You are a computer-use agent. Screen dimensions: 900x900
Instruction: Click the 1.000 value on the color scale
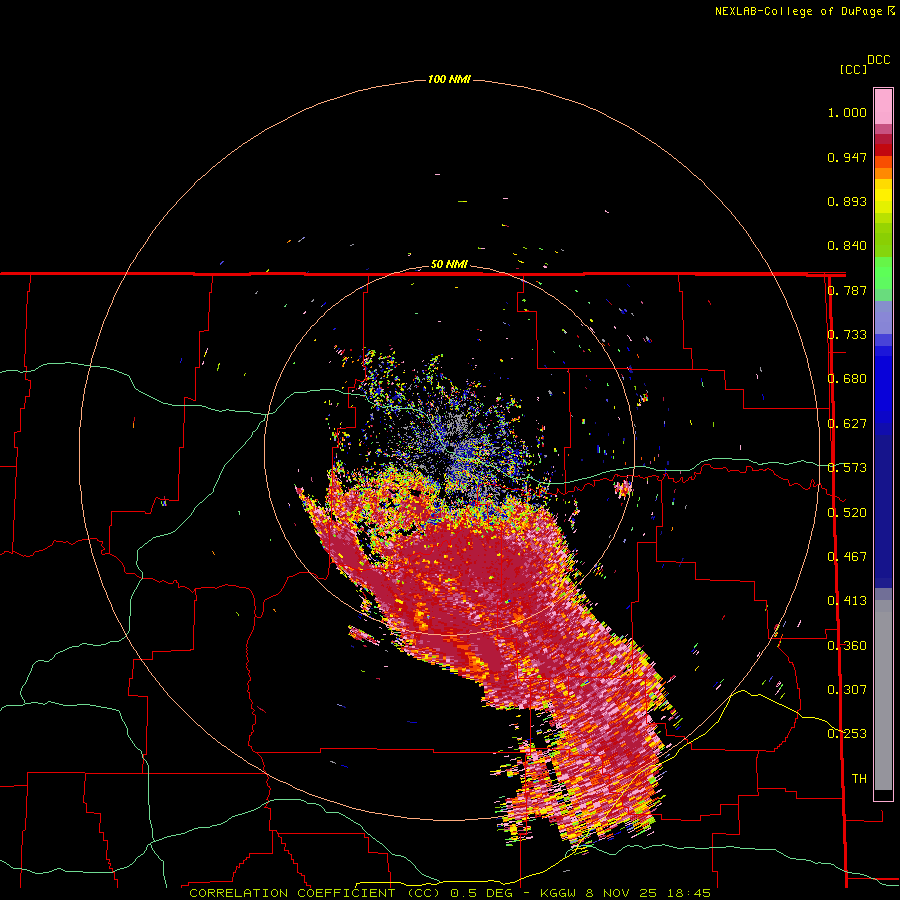point(847,112)
